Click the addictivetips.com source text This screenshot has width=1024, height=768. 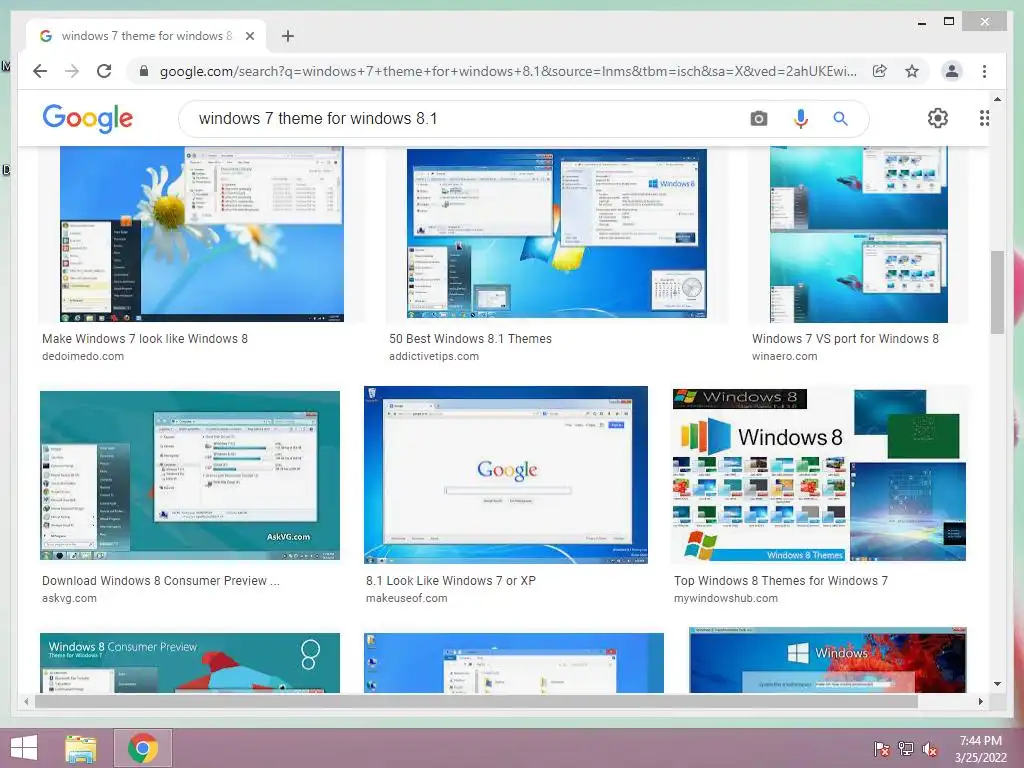tap(434, 356)
